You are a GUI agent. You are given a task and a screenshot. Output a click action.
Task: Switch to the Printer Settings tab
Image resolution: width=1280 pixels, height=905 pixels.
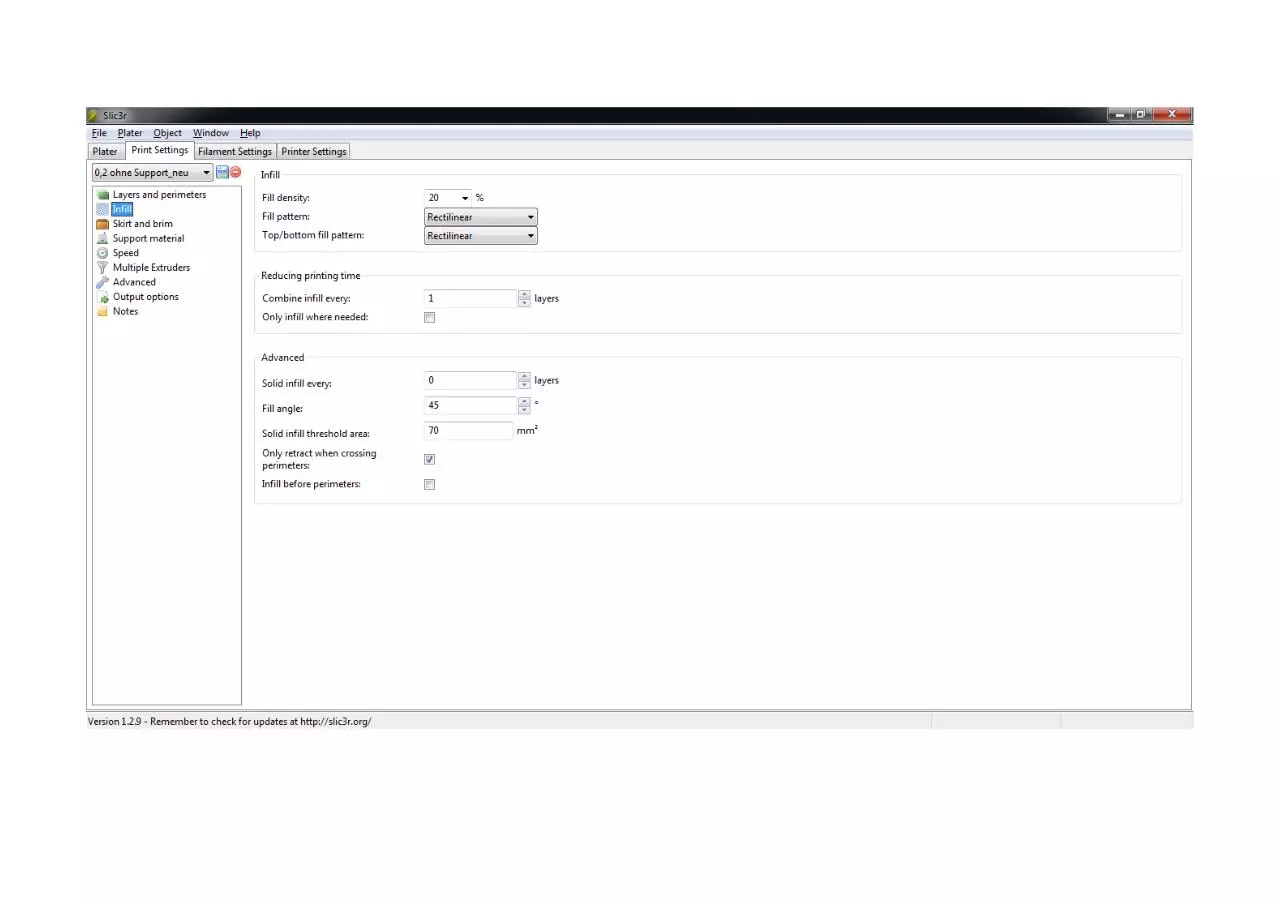(314, 152)
